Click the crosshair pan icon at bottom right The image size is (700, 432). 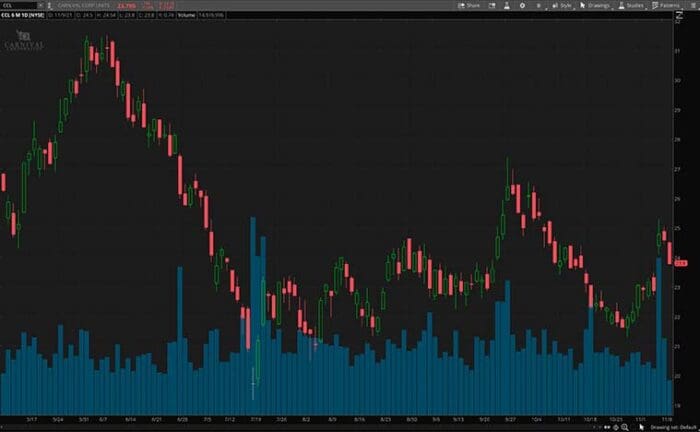616,427
